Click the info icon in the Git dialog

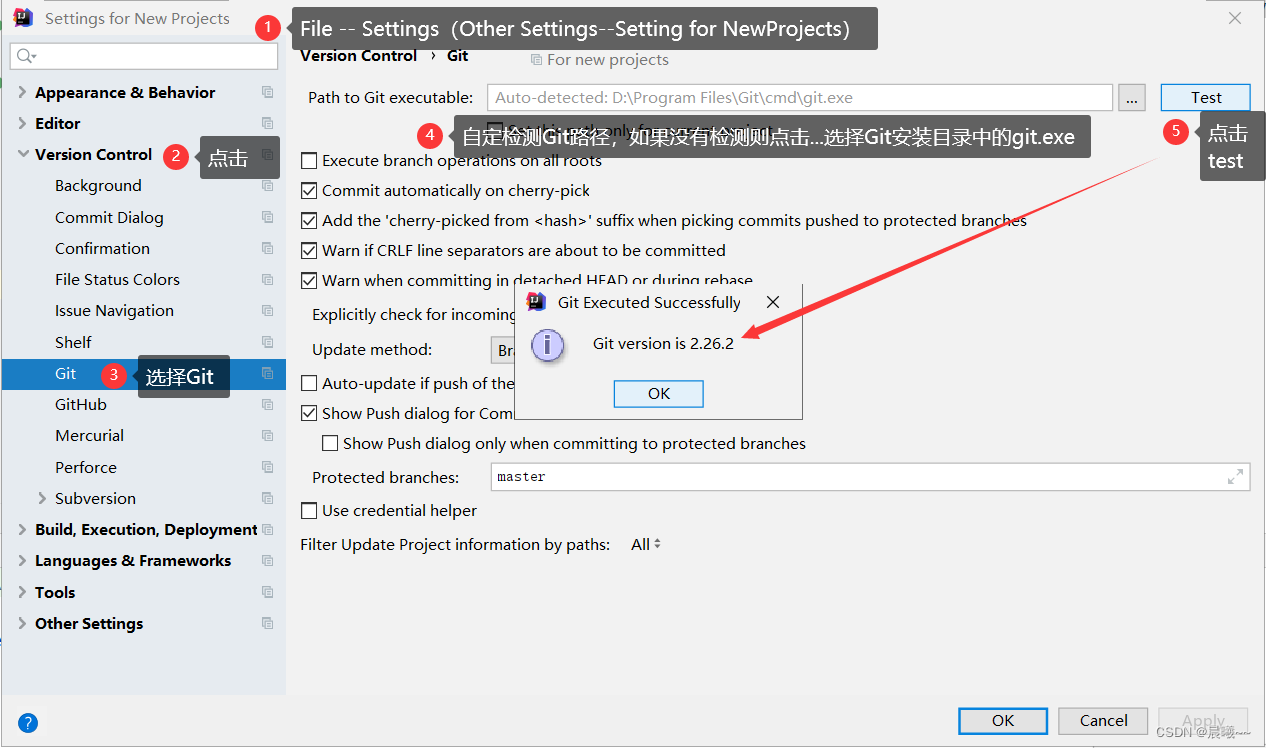[548, 345]
